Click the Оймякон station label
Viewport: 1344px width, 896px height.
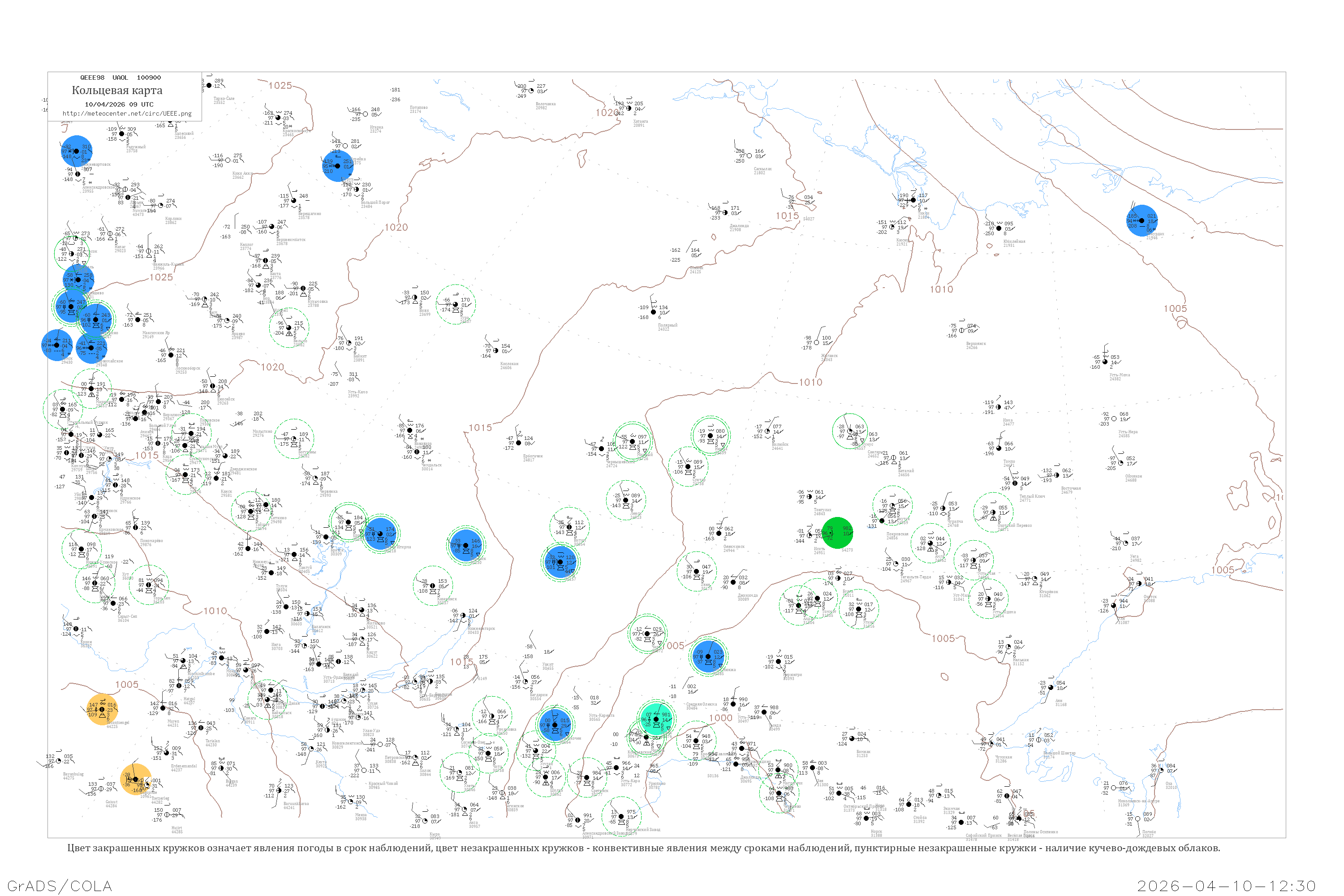tap(1133, 477)
